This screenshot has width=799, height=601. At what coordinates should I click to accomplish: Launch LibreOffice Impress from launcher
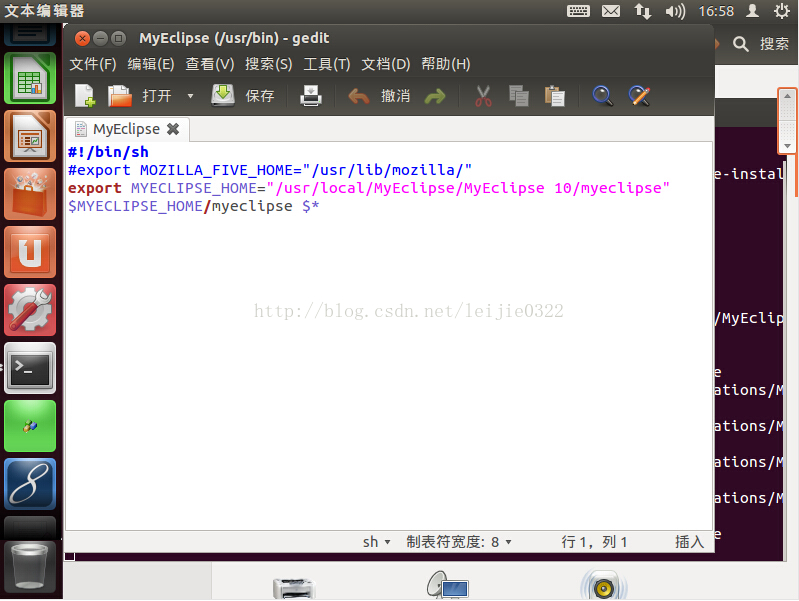pyautogui.click(x=30, y=136)
